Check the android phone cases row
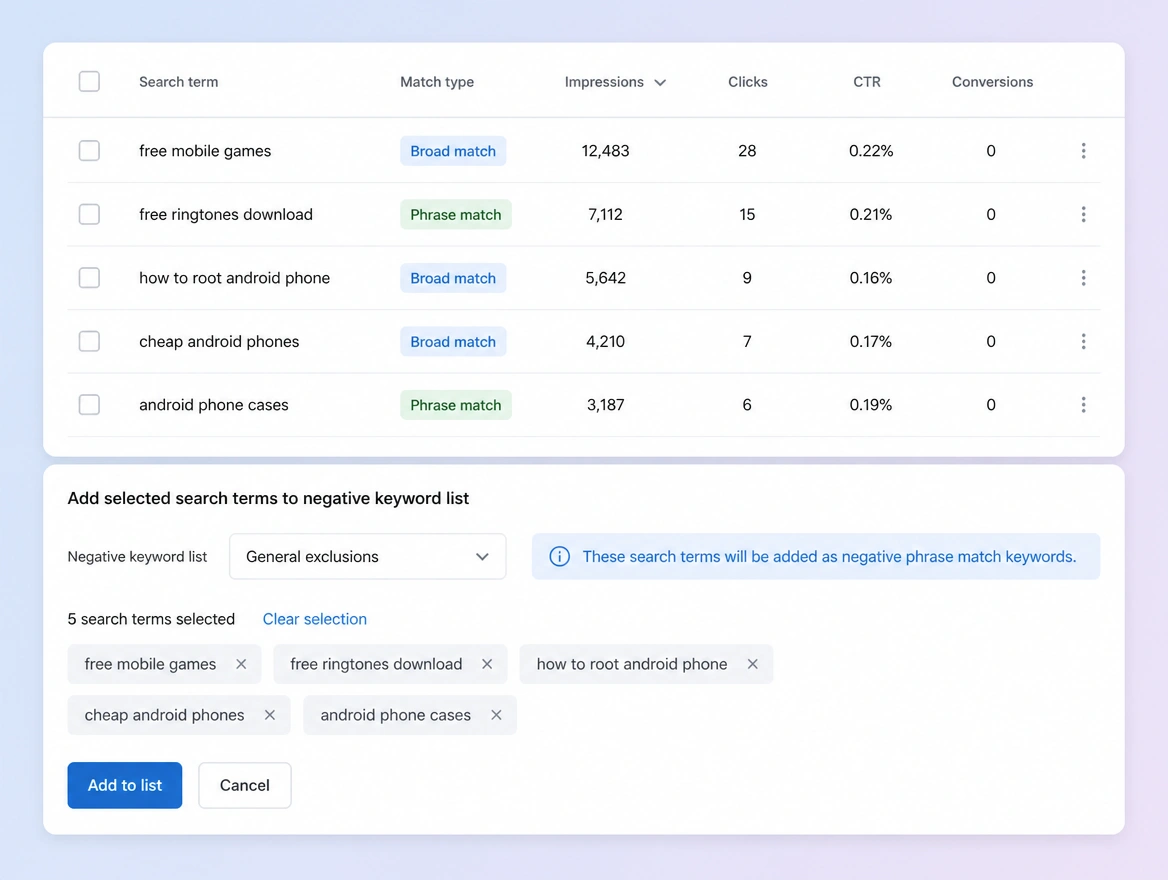The height and width of the screenshot is (880, 1168). click(x=89, y=405)
